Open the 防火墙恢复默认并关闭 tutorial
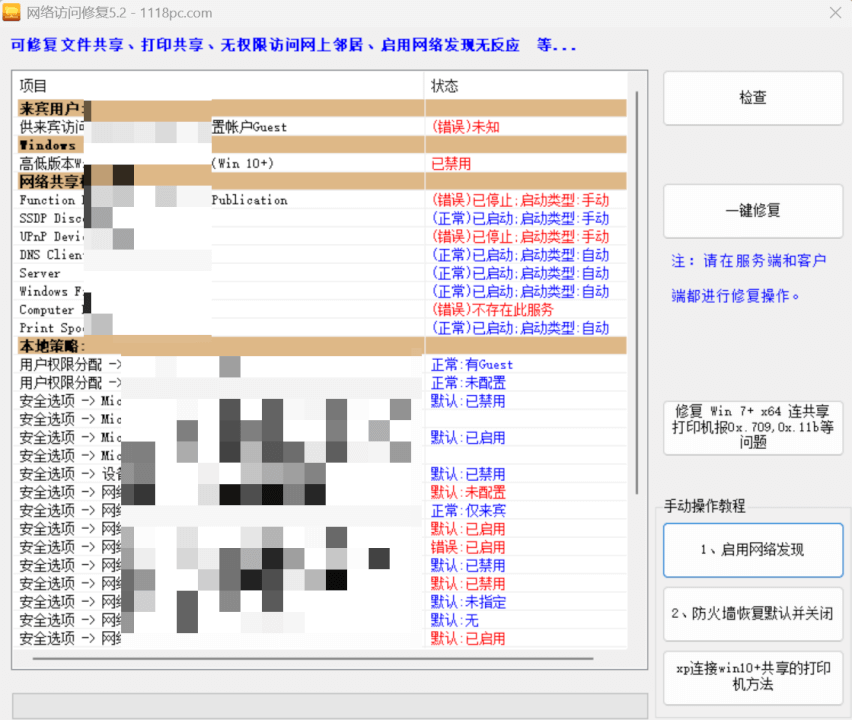This screenshot has height=720, width=852. (752, 614)
